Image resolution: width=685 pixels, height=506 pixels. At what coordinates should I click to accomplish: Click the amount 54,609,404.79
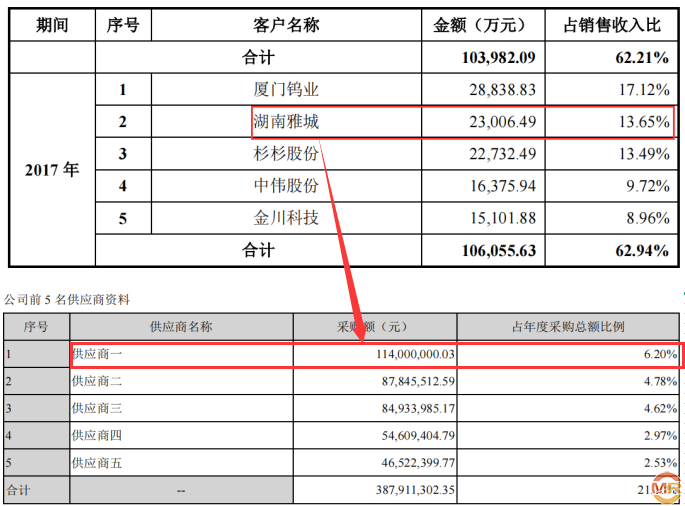(x=419, y=436)
